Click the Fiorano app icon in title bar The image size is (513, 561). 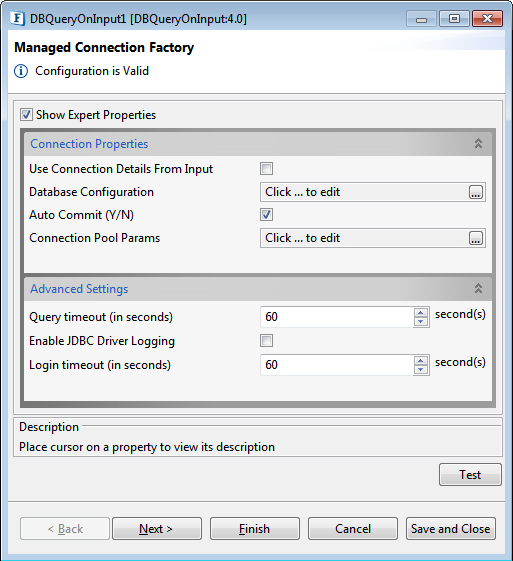[18, 19]
